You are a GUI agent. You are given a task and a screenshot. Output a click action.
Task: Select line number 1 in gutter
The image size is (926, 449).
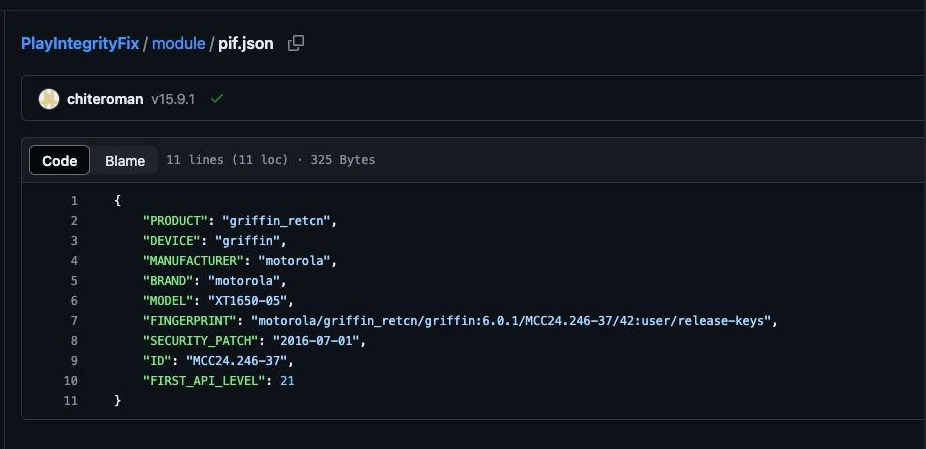[74, 201]
